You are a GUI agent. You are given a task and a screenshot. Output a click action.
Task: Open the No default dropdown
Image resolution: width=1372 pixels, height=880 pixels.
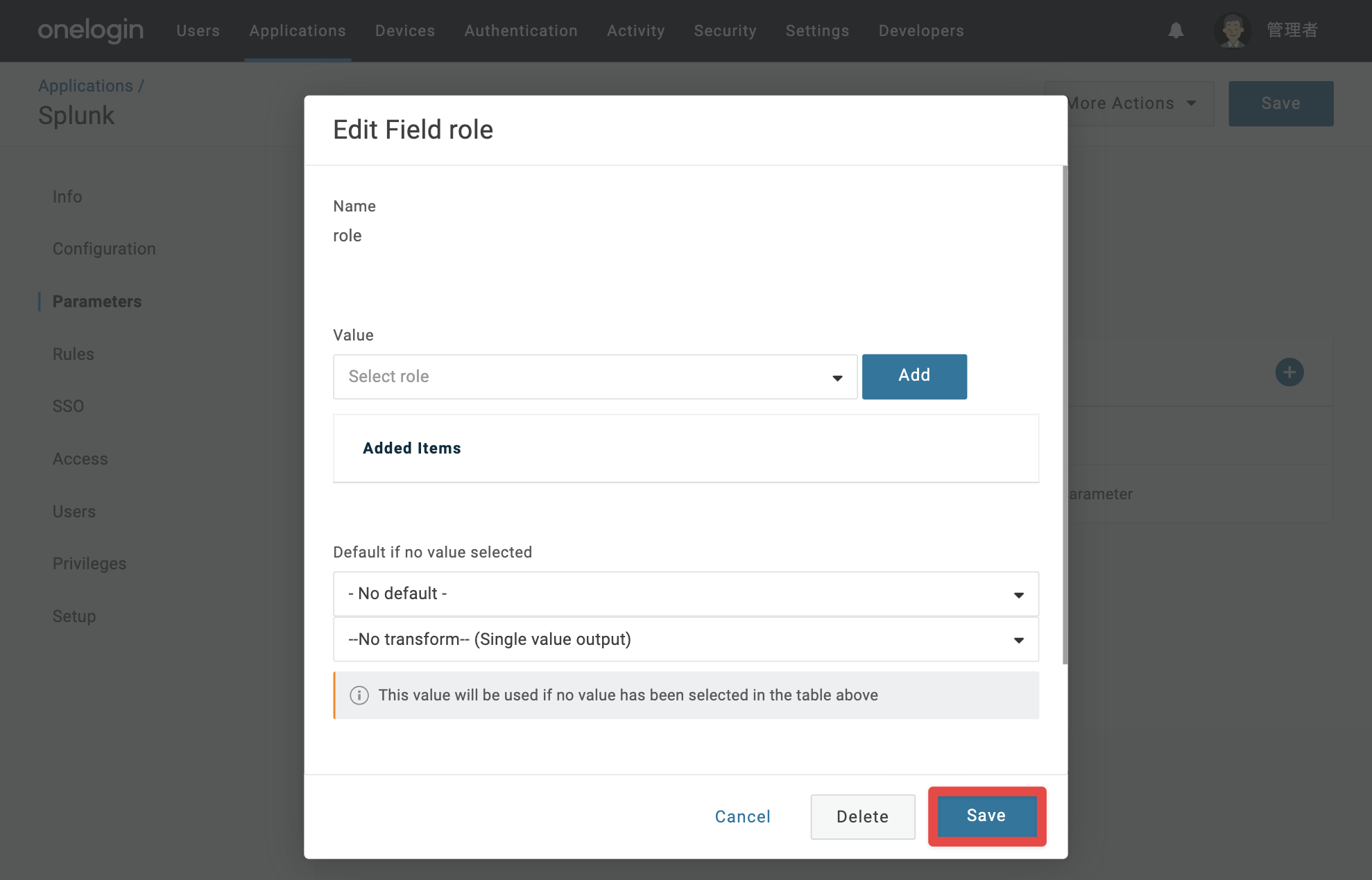click(686, 594)
